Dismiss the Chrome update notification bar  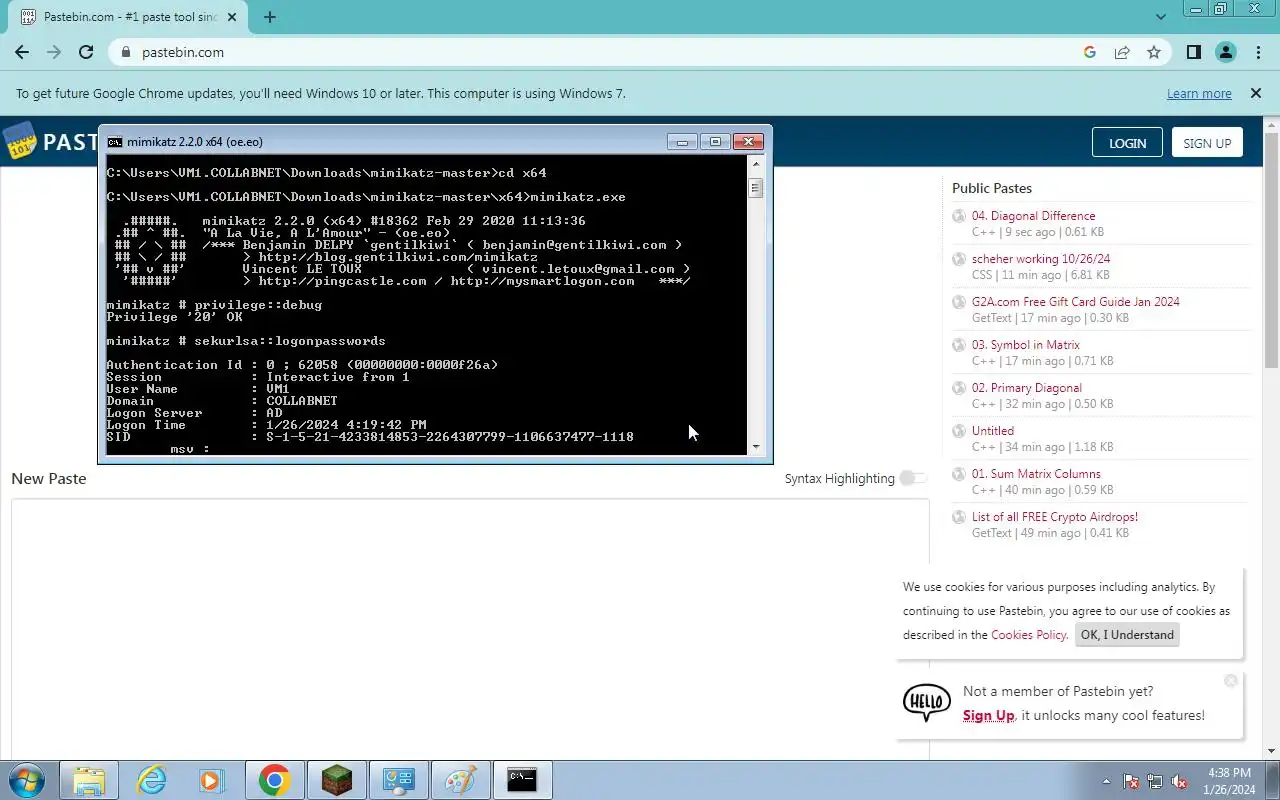click(1256, 93)
